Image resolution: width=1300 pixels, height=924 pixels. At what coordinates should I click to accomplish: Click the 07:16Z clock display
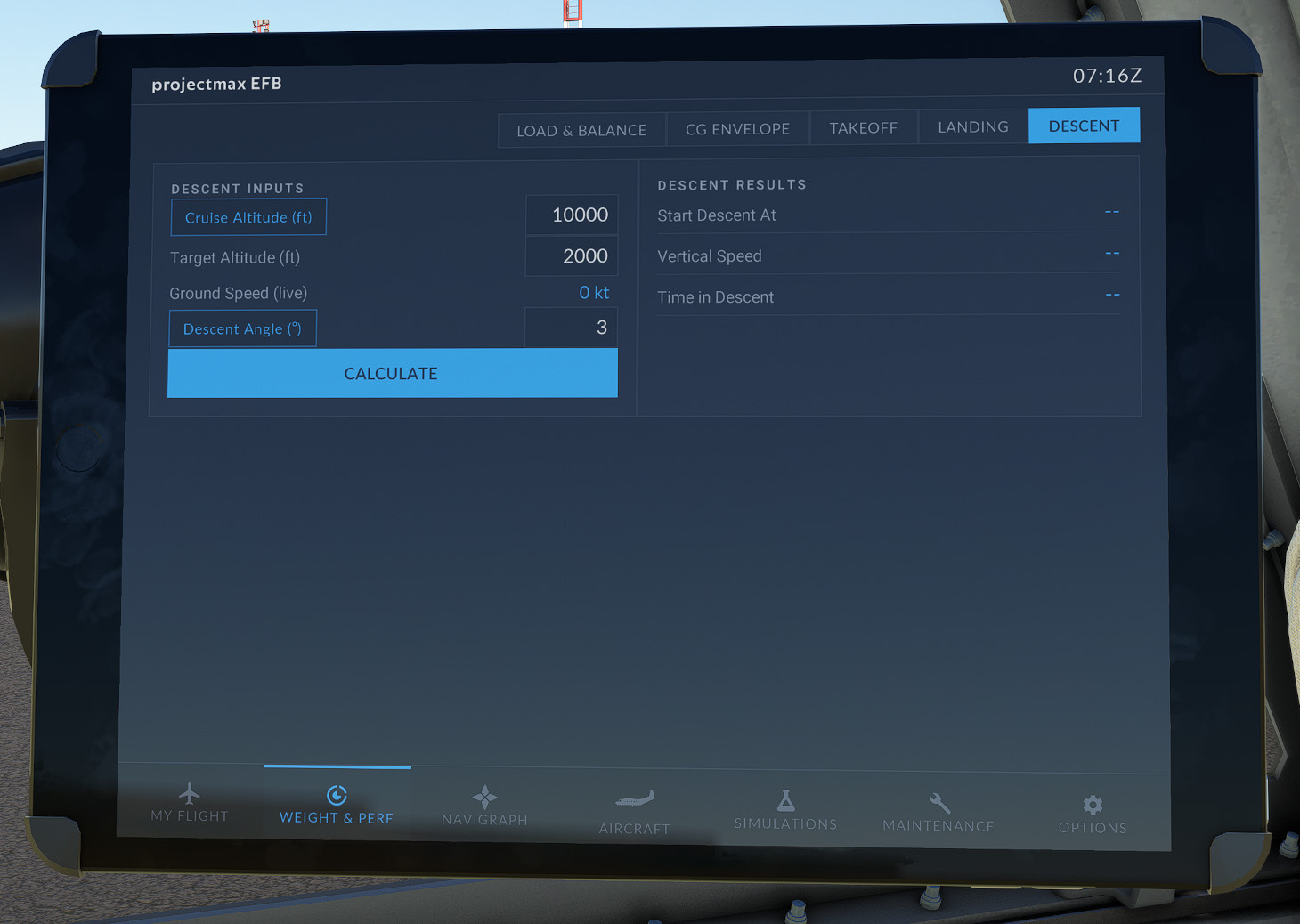(1107, 76)
